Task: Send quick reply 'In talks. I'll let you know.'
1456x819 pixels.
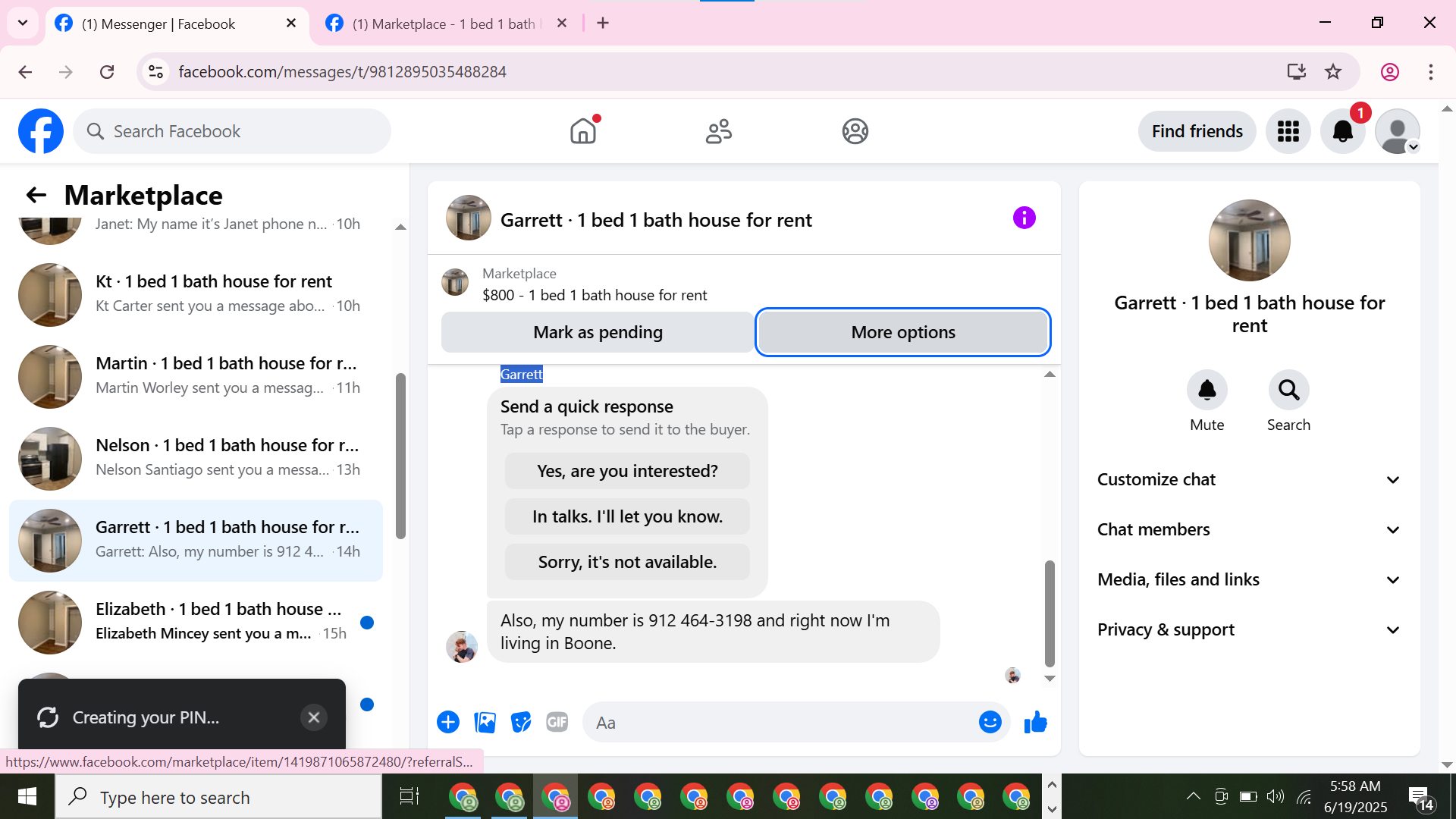Action: [x=627, y=516]
